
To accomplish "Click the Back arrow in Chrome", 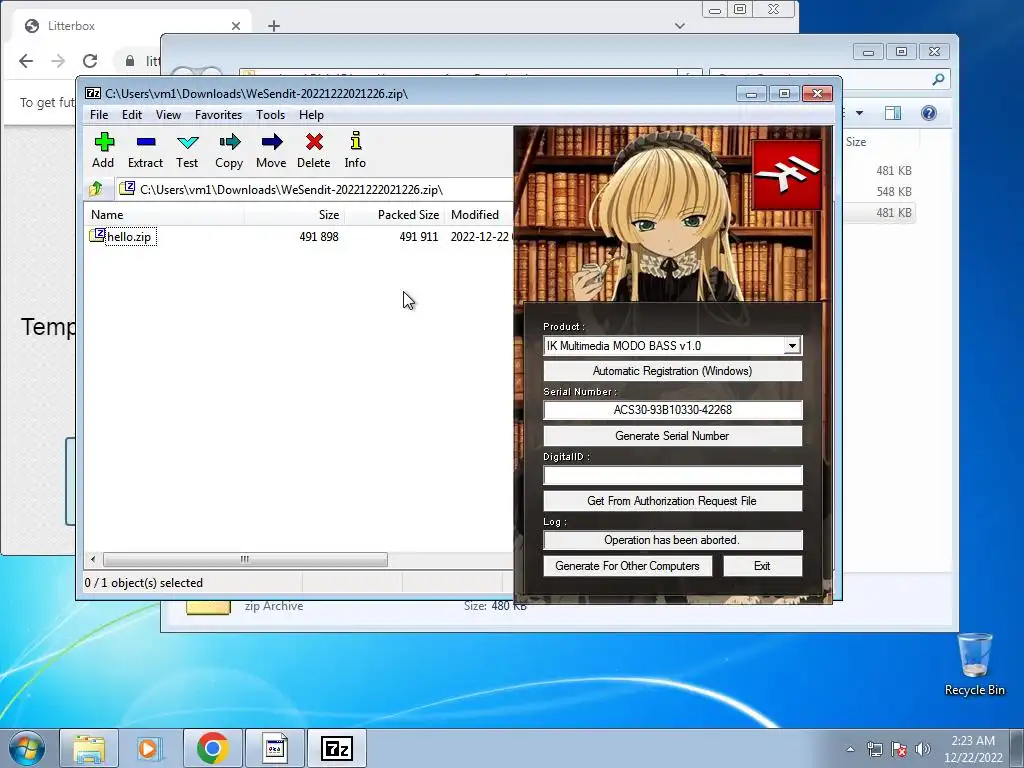I will click(26, 61).
